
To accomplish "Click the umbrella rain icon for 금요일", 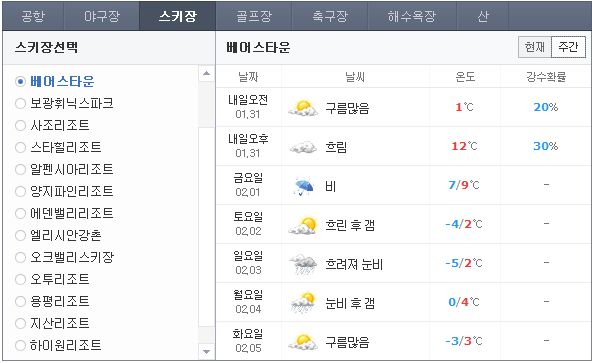I will [x=304, y=186].
